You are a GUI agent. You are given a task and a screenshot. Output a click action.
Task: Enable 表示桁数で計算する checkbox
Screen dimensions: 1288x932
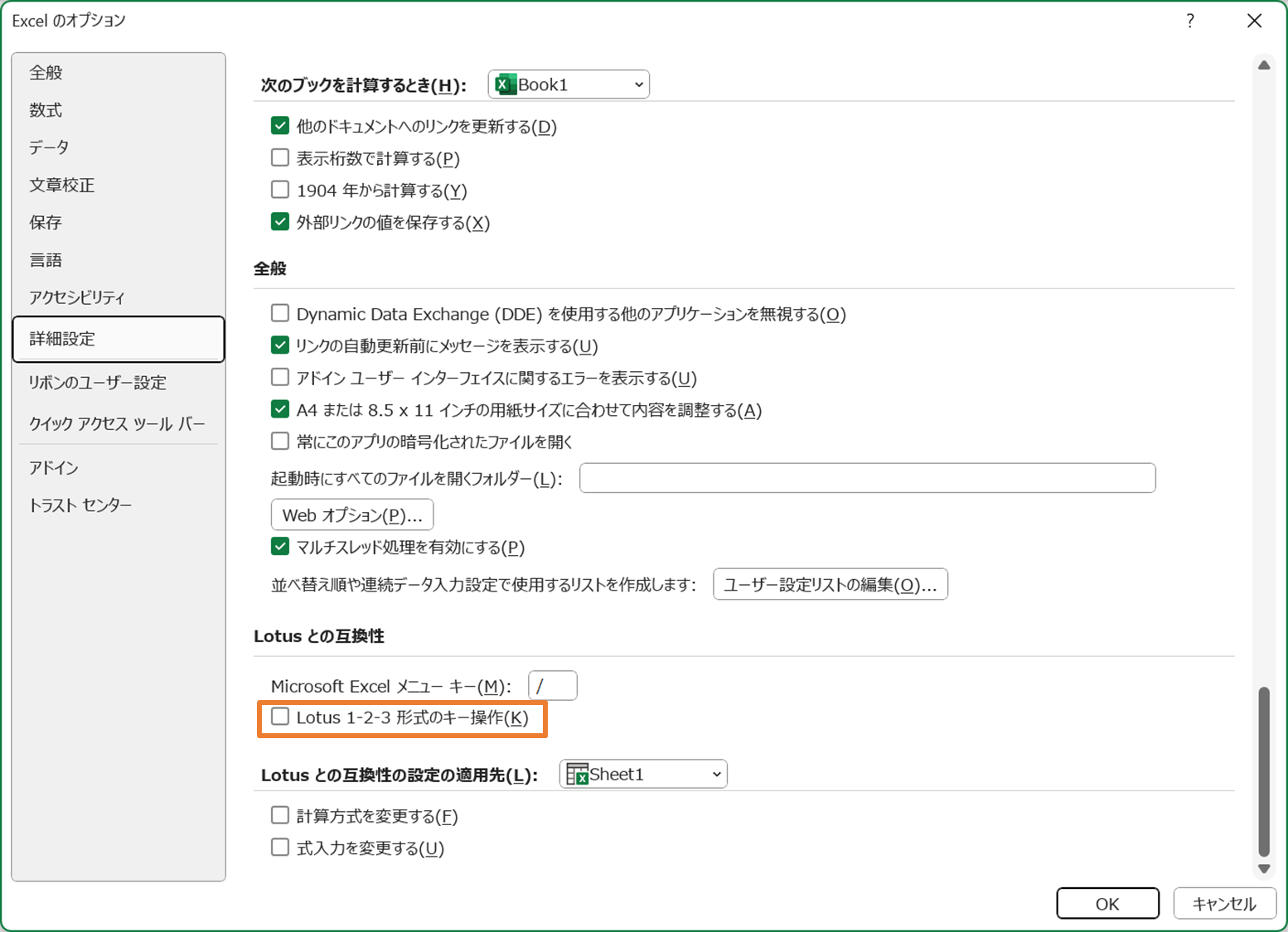coord(280,157)
